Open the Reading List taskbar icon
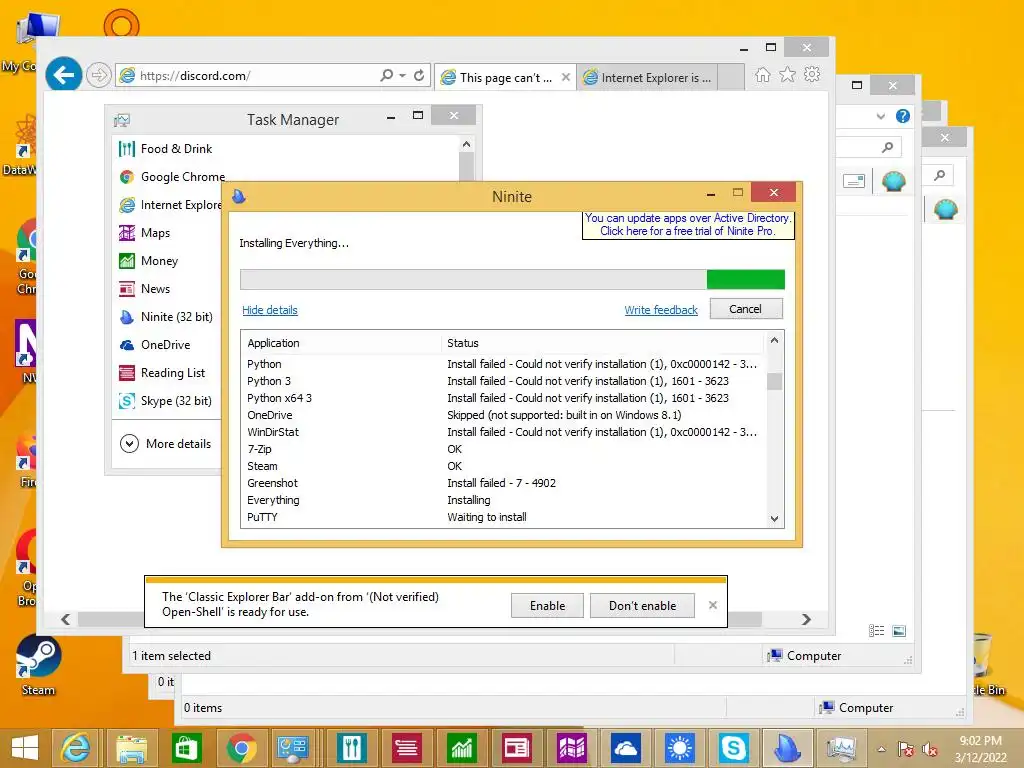Screen dimensions: 1024x768 coord(407,748)
